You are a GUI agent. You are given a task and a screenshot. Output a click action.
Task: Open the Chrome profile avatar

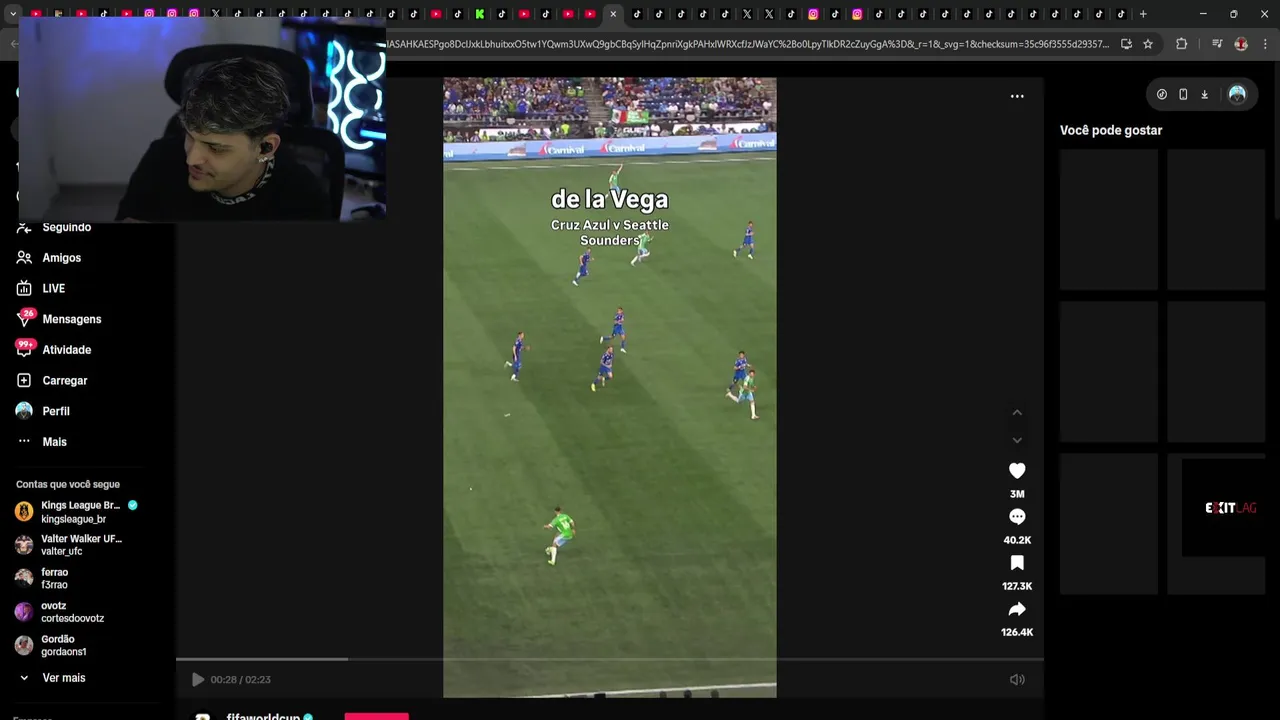pyautogui.click(x=1241, y=44)
